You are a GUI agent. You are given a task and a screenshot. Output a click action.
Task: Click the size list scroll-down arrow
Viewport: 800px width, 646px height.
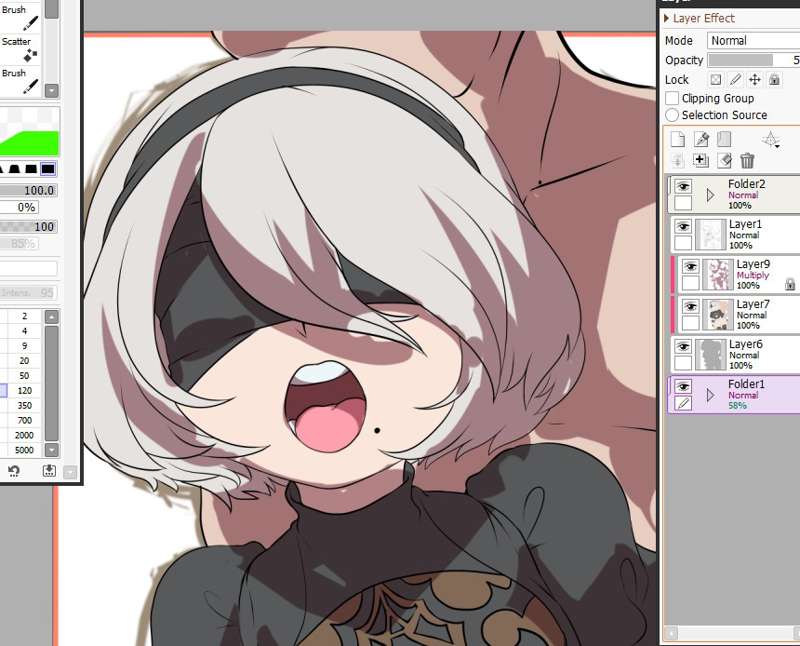click(52, 450)
